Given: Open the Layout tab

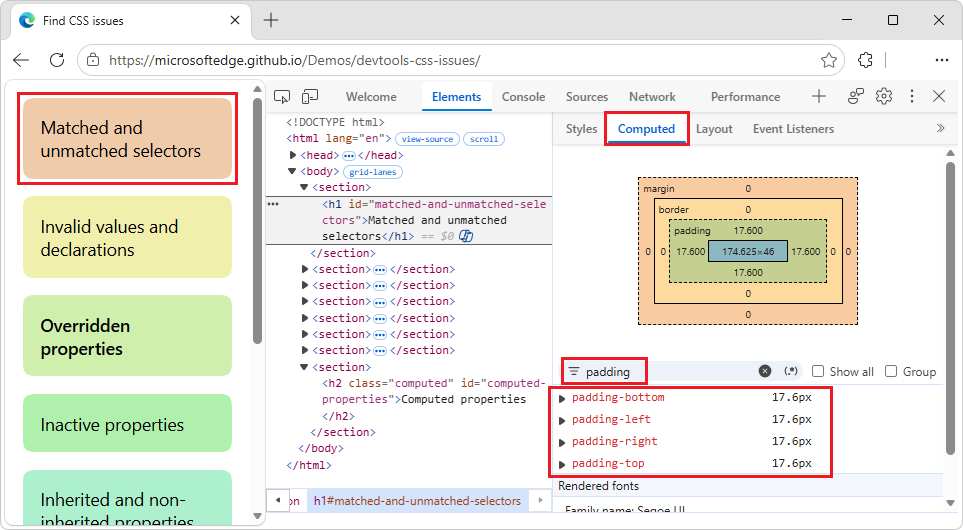Looking at the screenshot, I should click(x=714, y=129).
